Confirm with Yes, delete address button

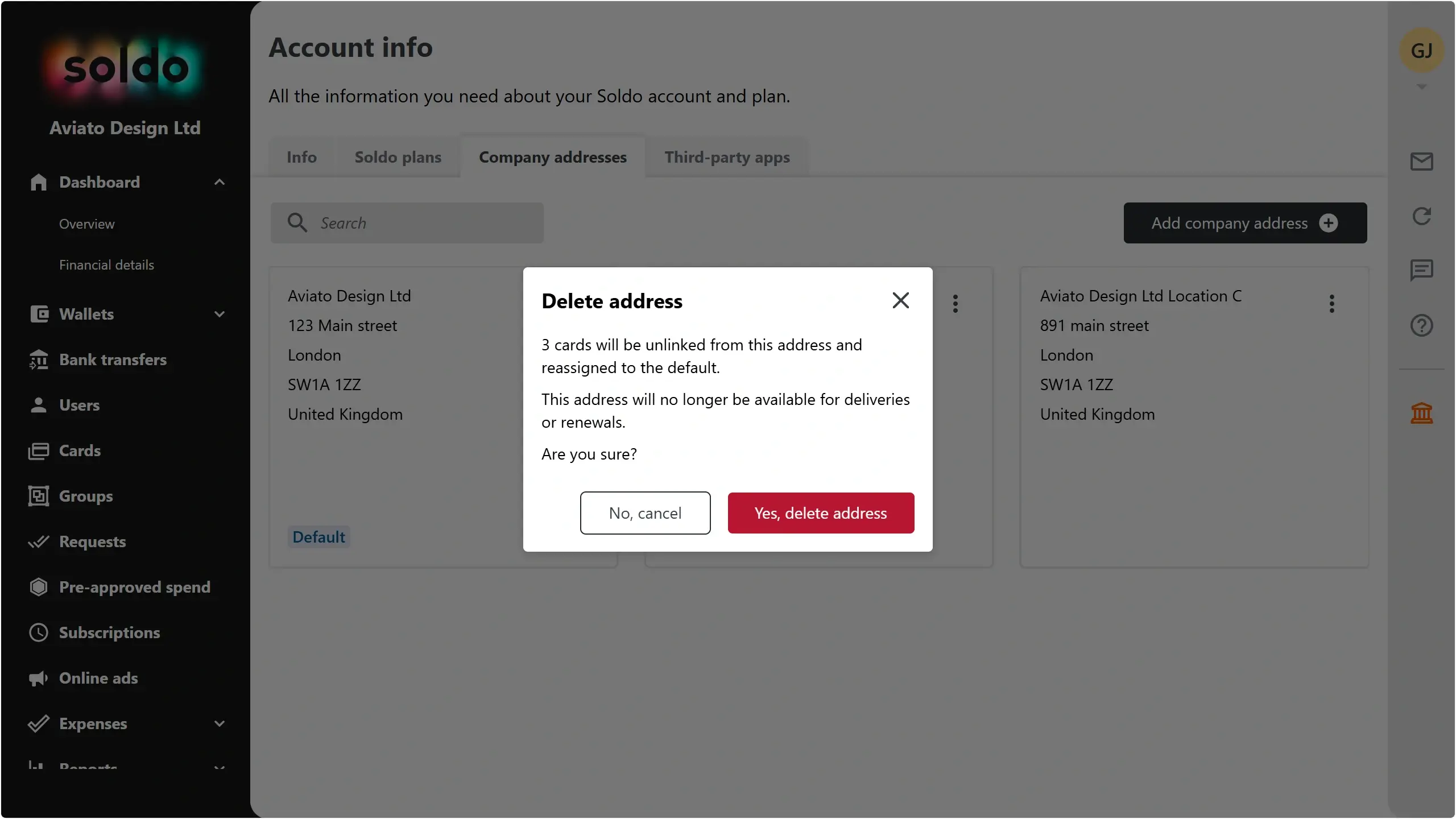pos(821,513)
